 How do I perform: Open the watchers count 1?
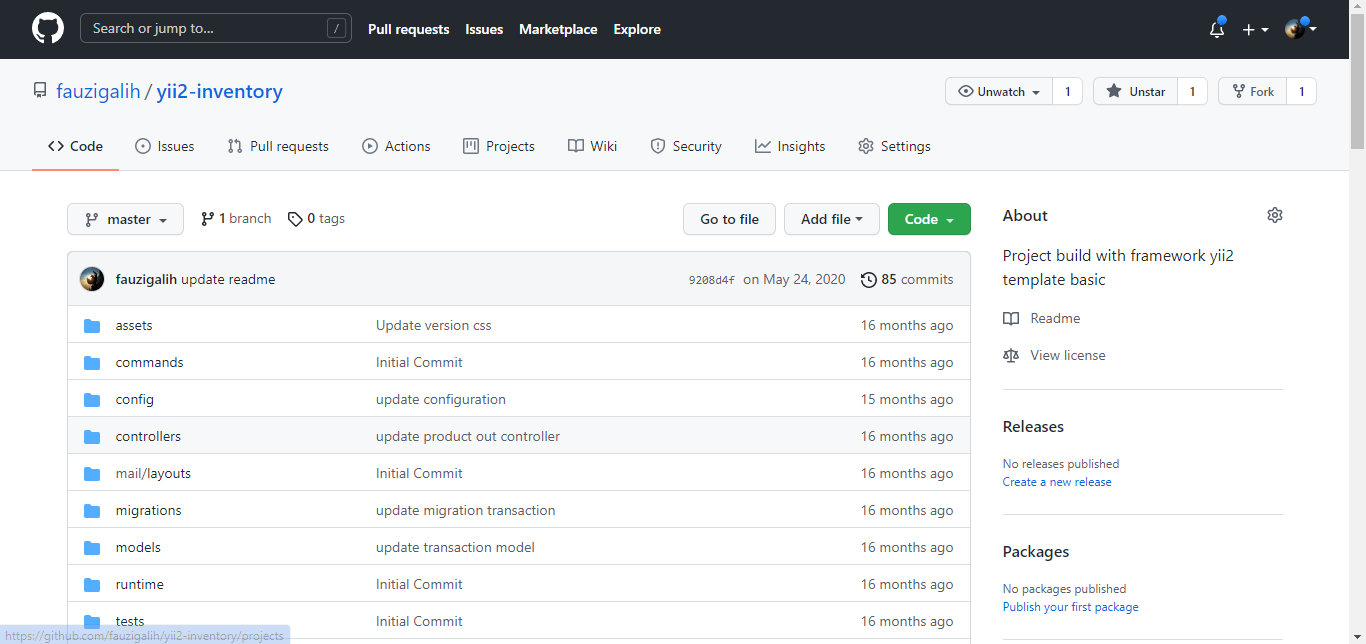1067,91
